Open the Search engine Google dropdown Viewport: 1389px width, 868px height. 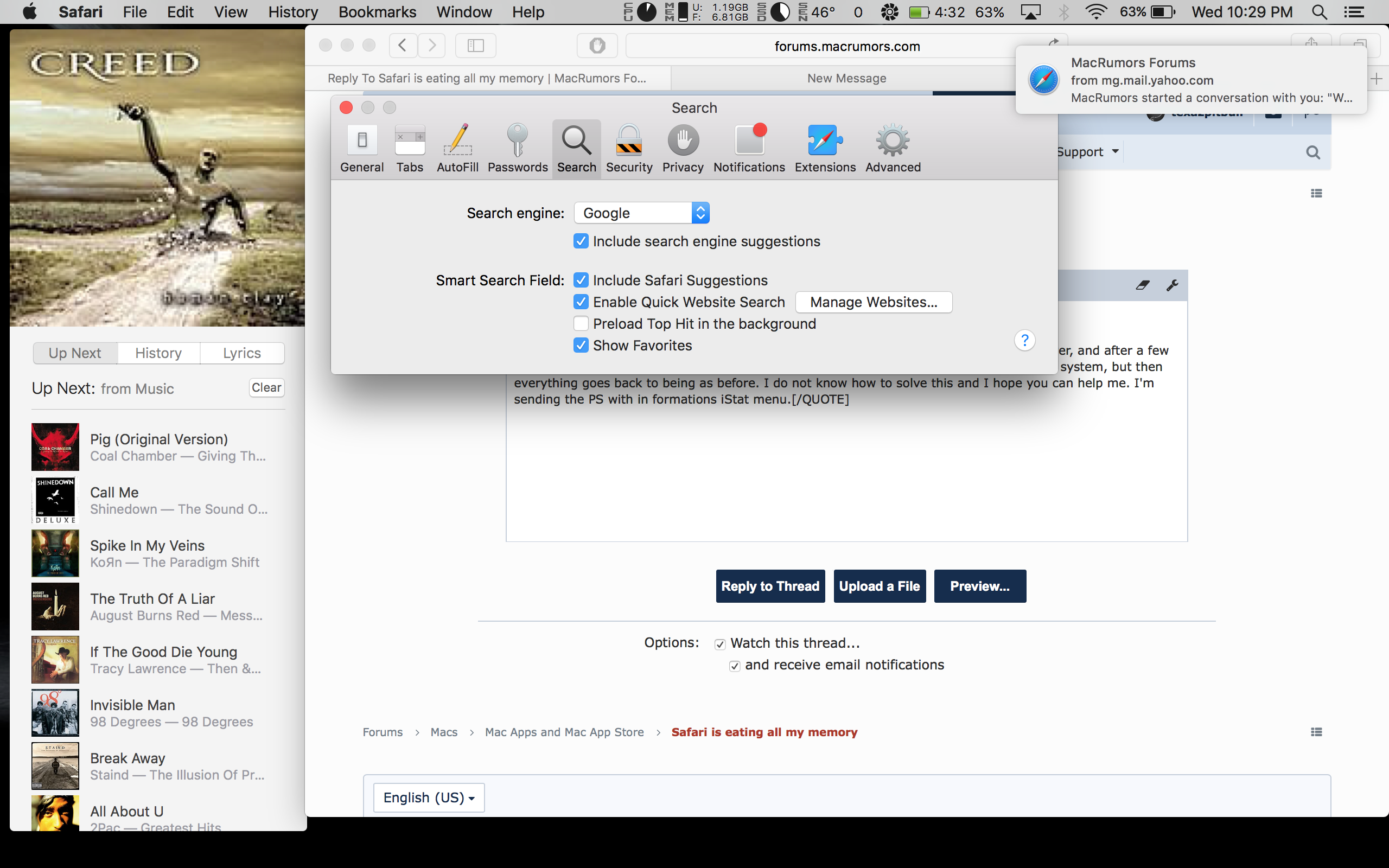[x=642, y=213]
